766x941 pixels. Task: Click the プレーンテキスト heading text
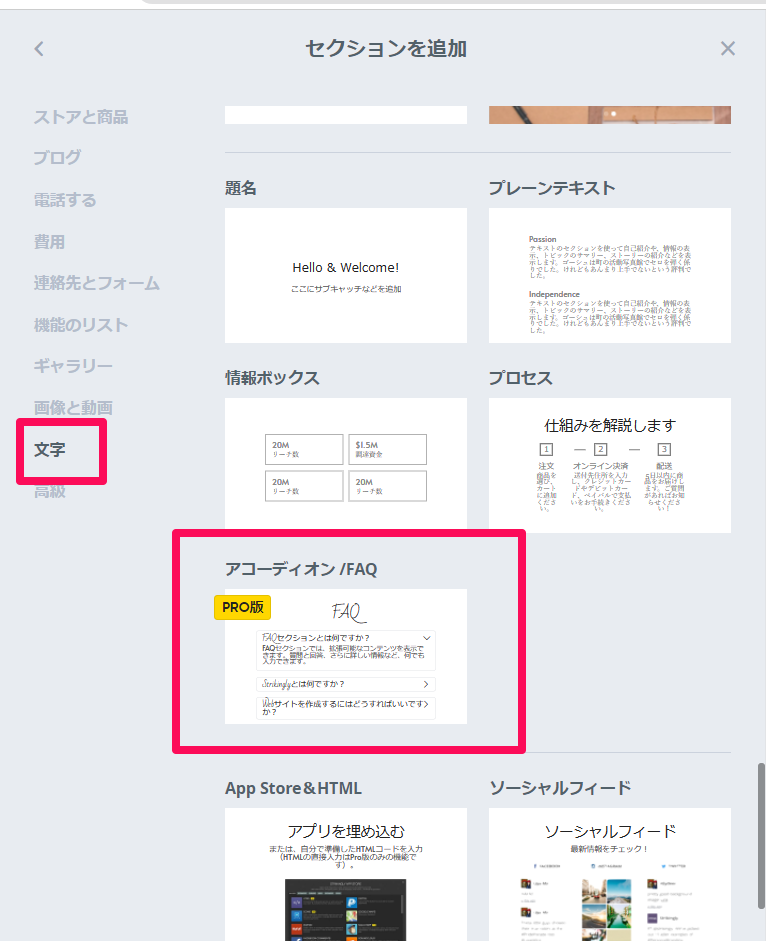[x=552, y=188]
